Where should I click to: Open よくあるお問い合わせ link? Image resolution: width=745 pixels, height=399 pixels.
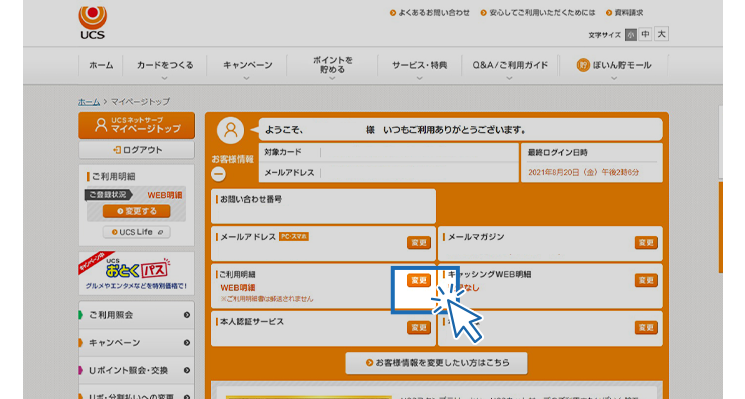[430, 13]
